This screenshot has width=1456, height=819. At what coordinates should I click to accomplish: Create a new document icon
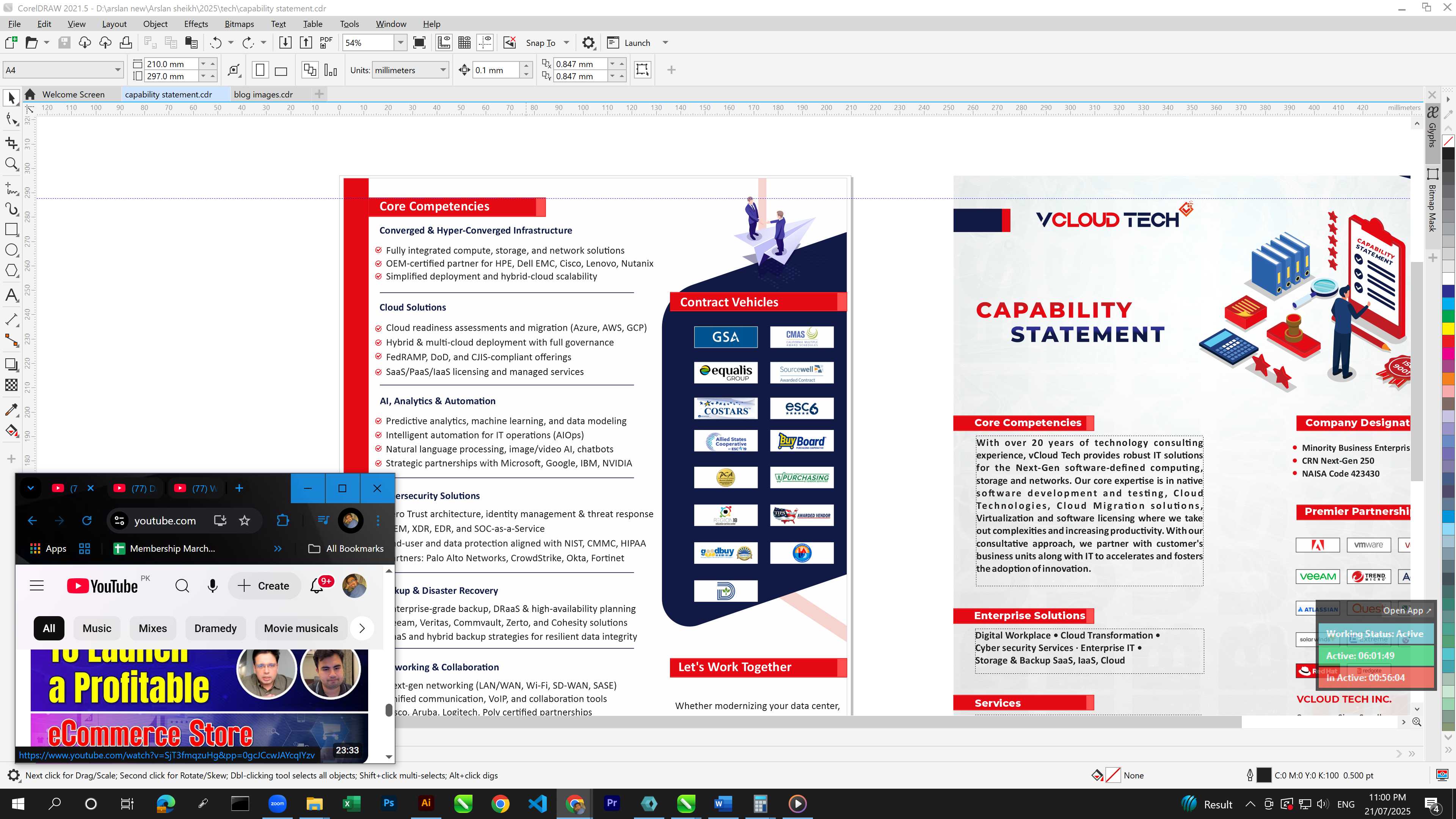[x=11, y=43]
